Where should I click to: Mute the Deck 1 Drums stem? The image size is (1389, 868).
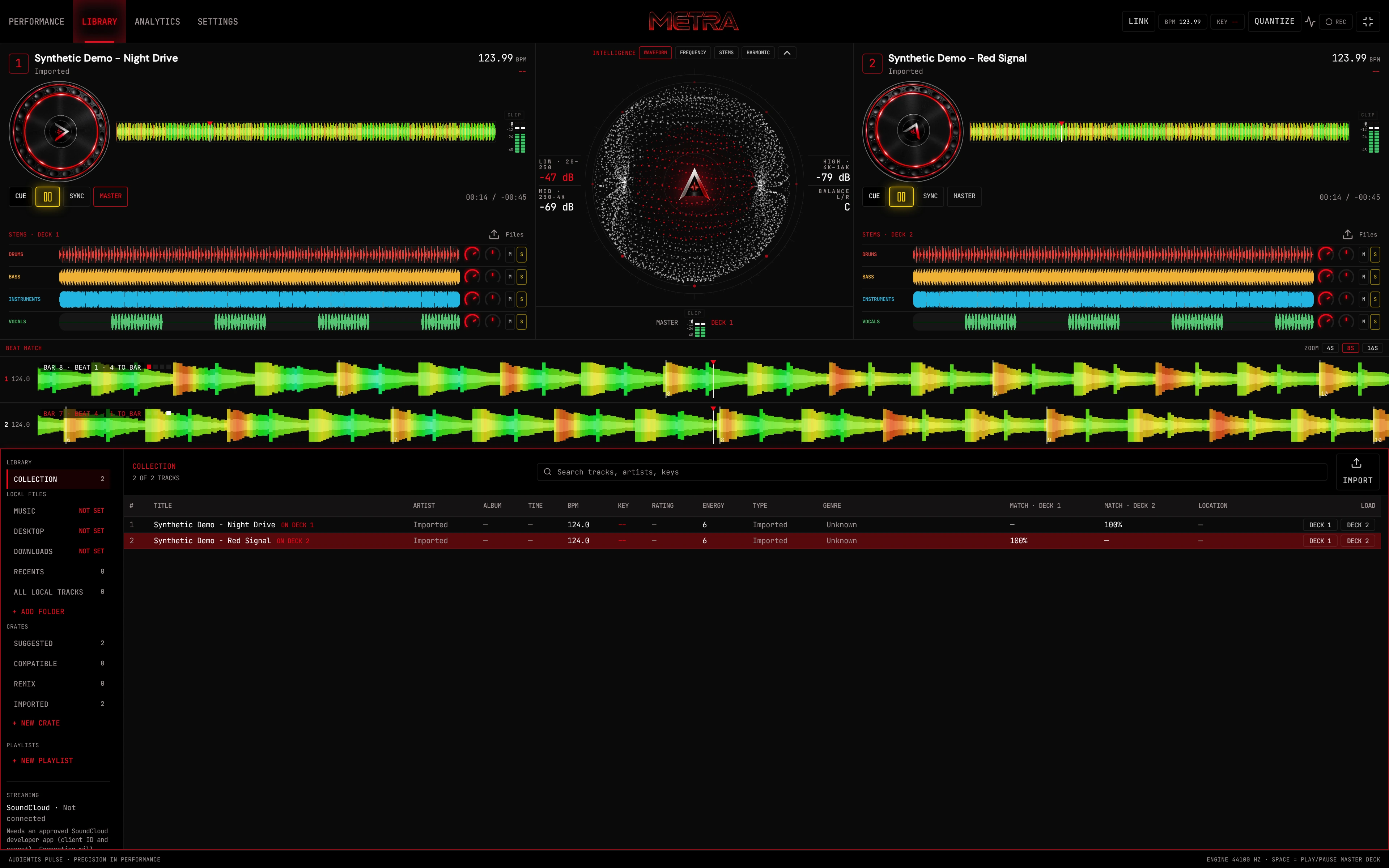[510, 254]
